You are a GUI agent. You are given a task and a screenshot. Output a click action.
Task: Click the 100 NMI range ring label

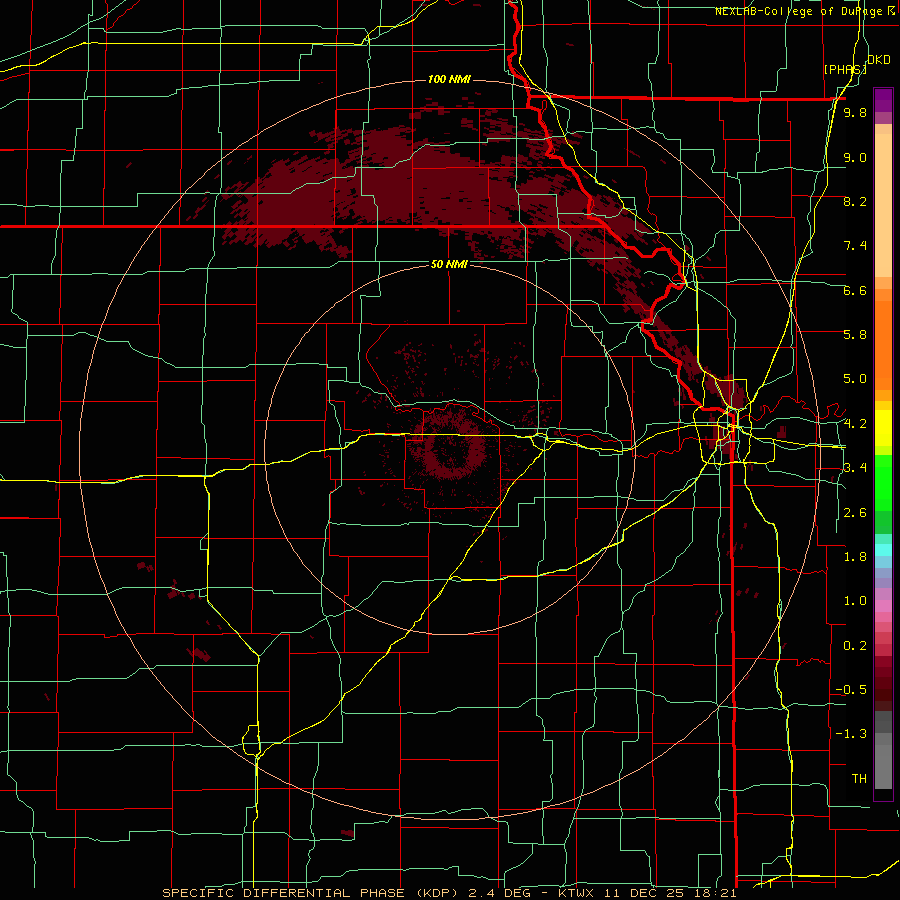[449, 79]
